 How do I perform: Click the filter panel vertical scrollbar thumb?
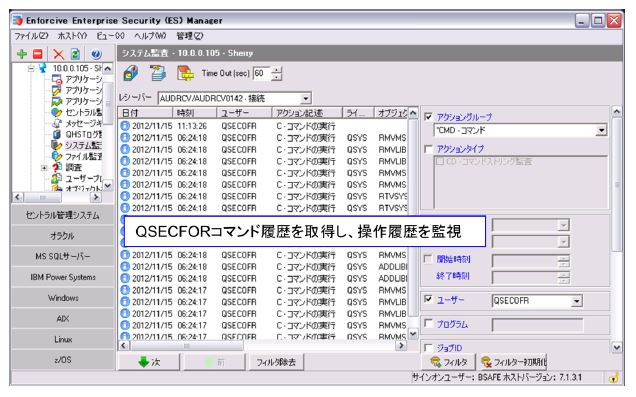coord(617,185)
